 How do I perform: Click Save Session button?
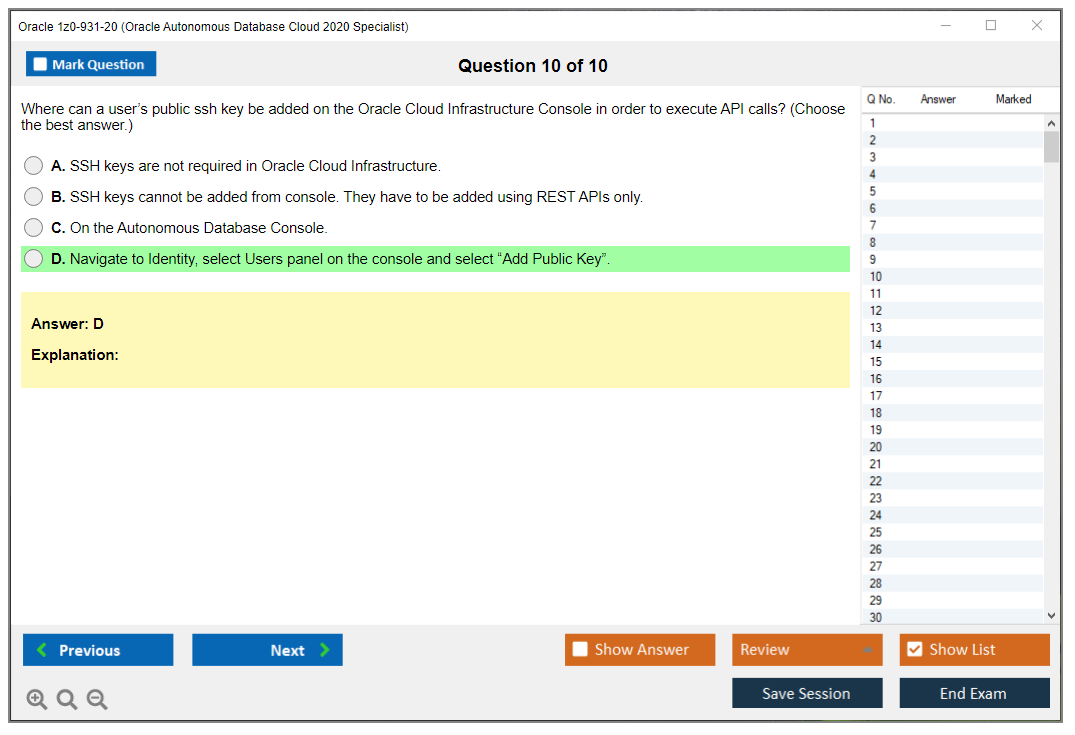click(x=806, y=693)
